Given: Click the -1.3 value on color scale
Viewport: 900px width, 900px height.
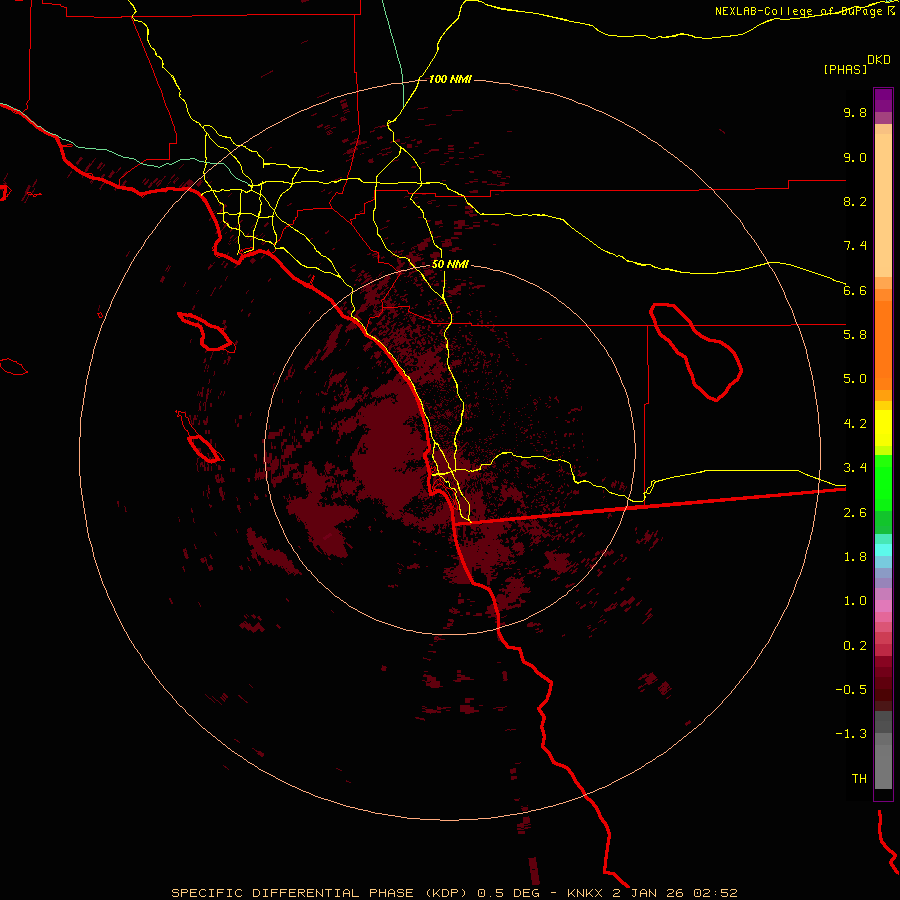Looking at the screenshot, I should click(851, 734).
